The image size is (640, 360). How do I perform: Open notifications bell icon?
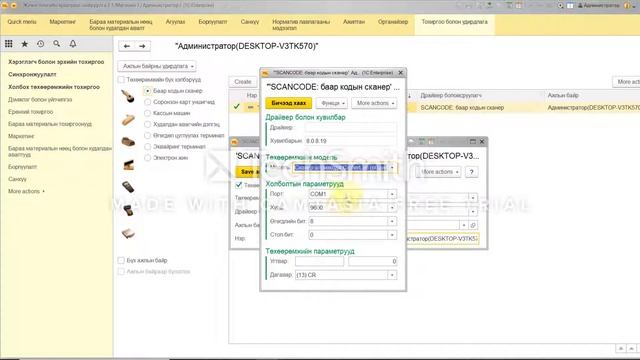tap(73, 44)
